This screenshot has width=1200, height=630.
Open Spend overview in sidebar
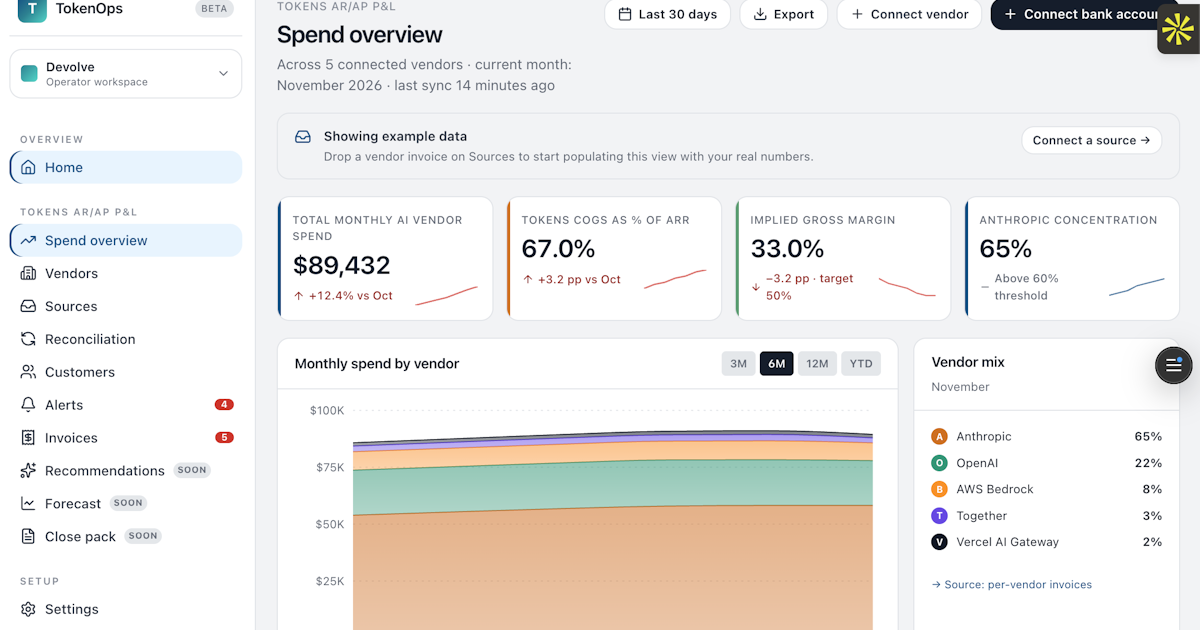(x=126, y=240)
